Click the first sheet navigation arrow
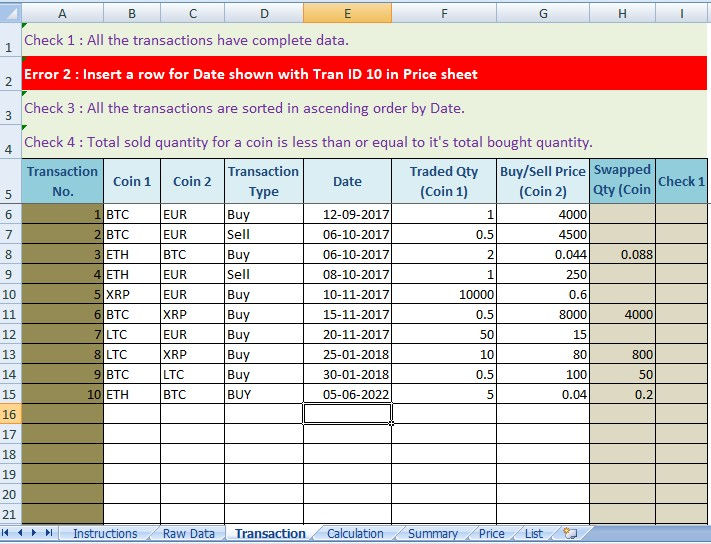711x544 pixels. point(5,533)
